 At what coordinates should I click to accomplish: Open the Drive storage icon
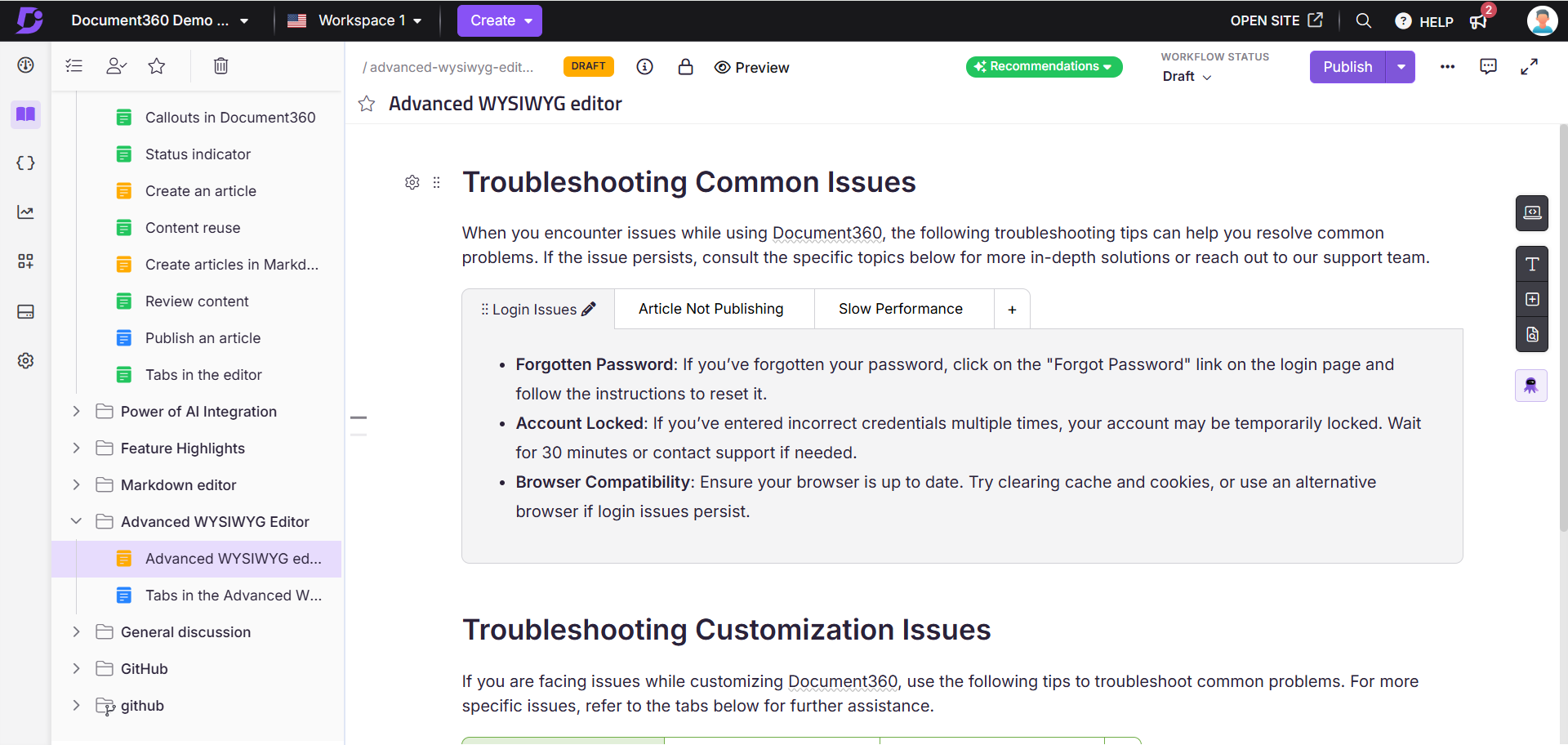[x=25, y=311]
